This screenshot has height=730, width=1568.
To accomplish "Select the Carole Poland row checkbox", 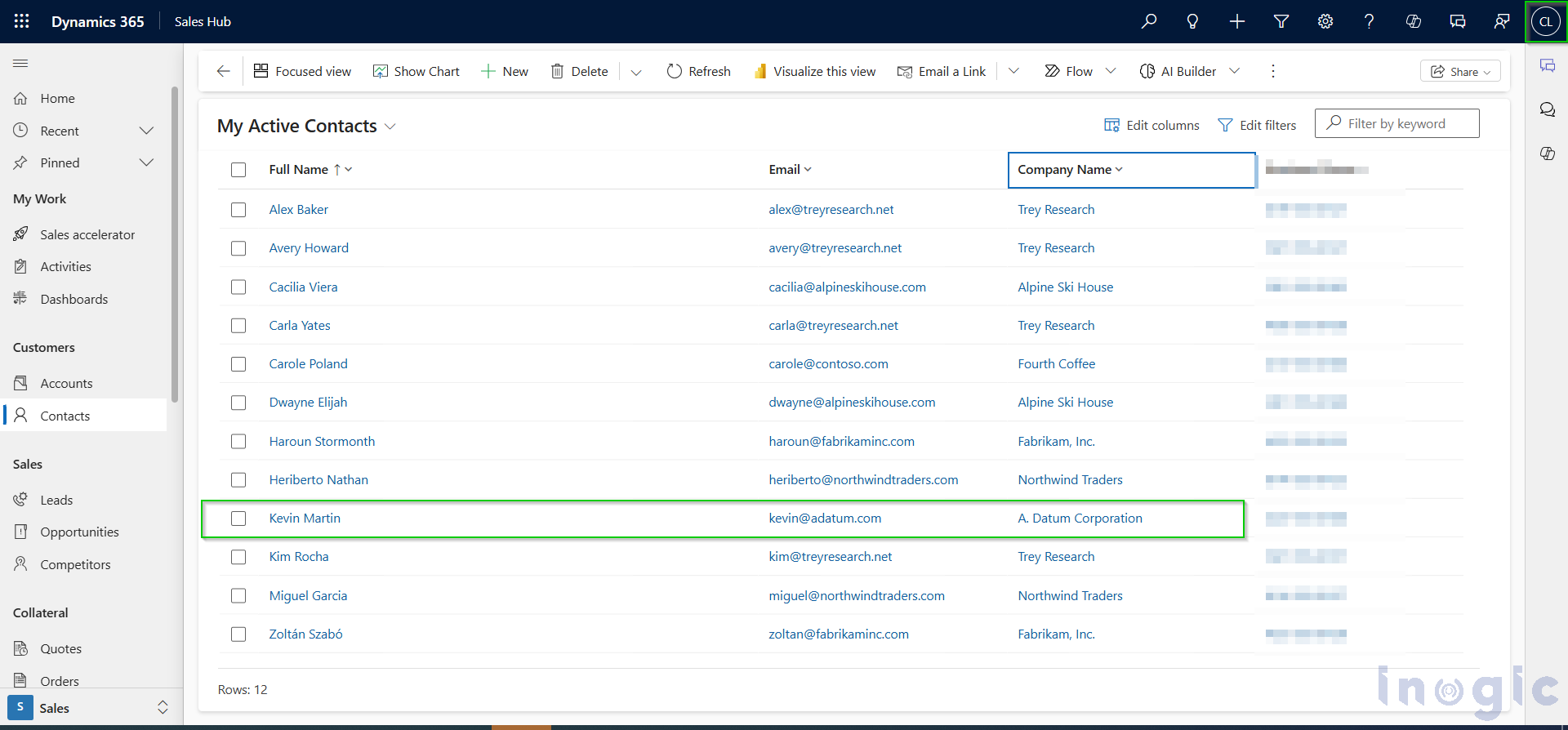I will coord(238,364).
